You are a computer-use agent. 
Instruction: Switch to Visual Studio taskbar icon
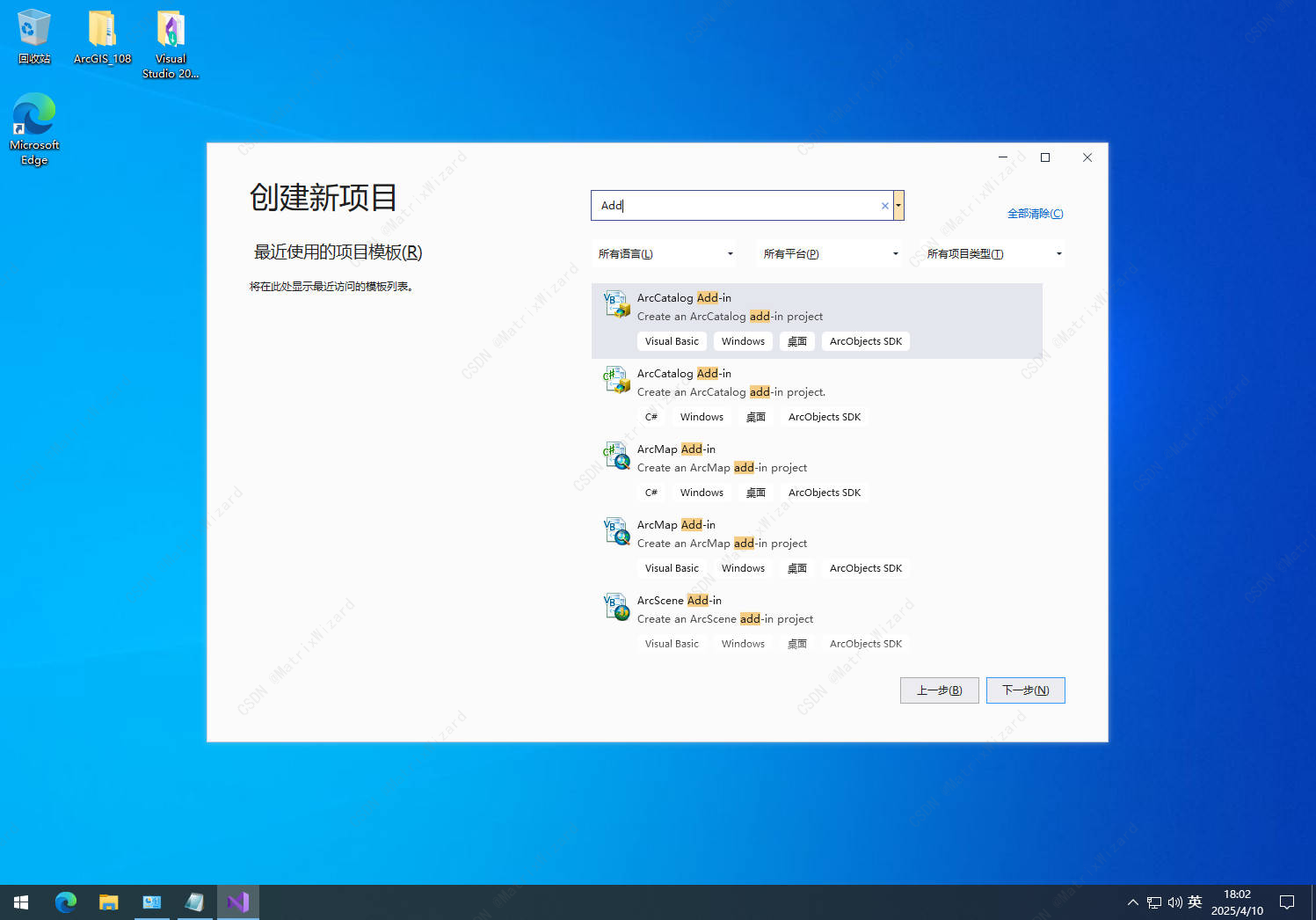click(x=238, y=902)
